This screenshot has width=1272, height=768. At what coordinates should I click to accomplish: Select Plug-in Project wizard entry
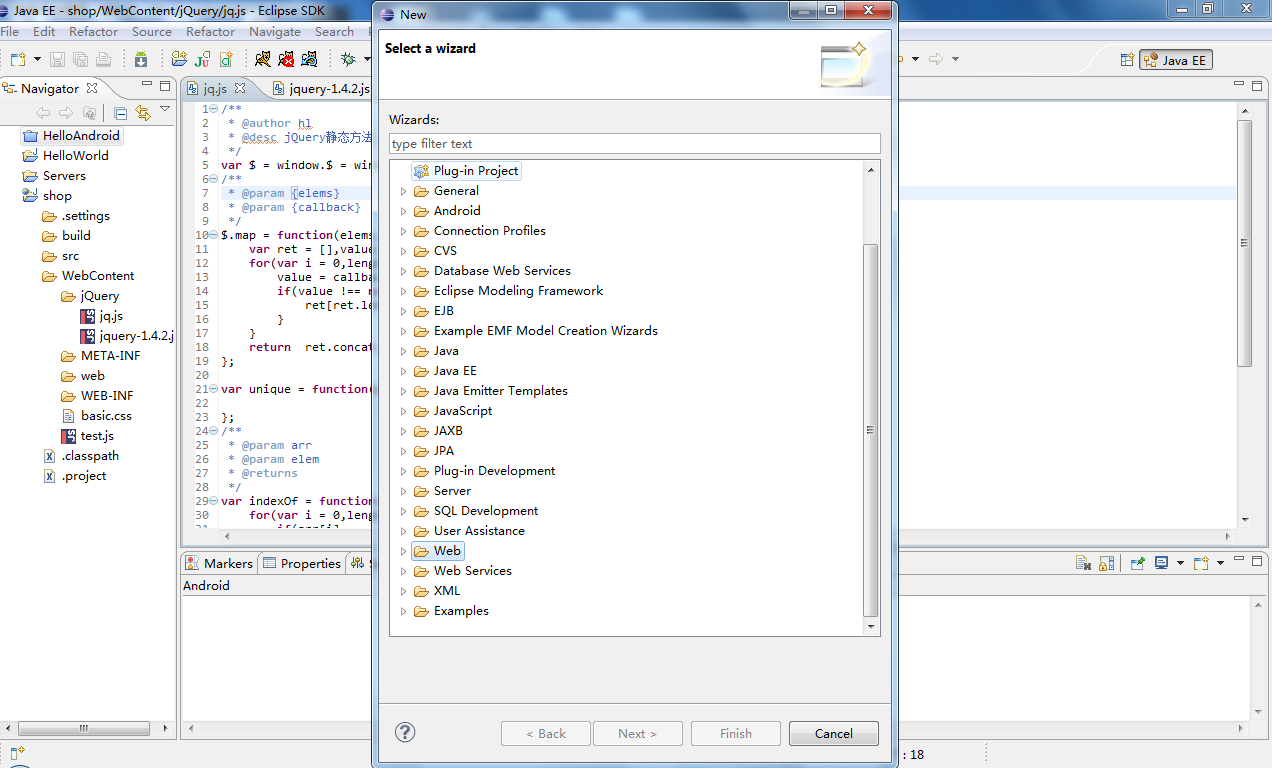point(475,171)
